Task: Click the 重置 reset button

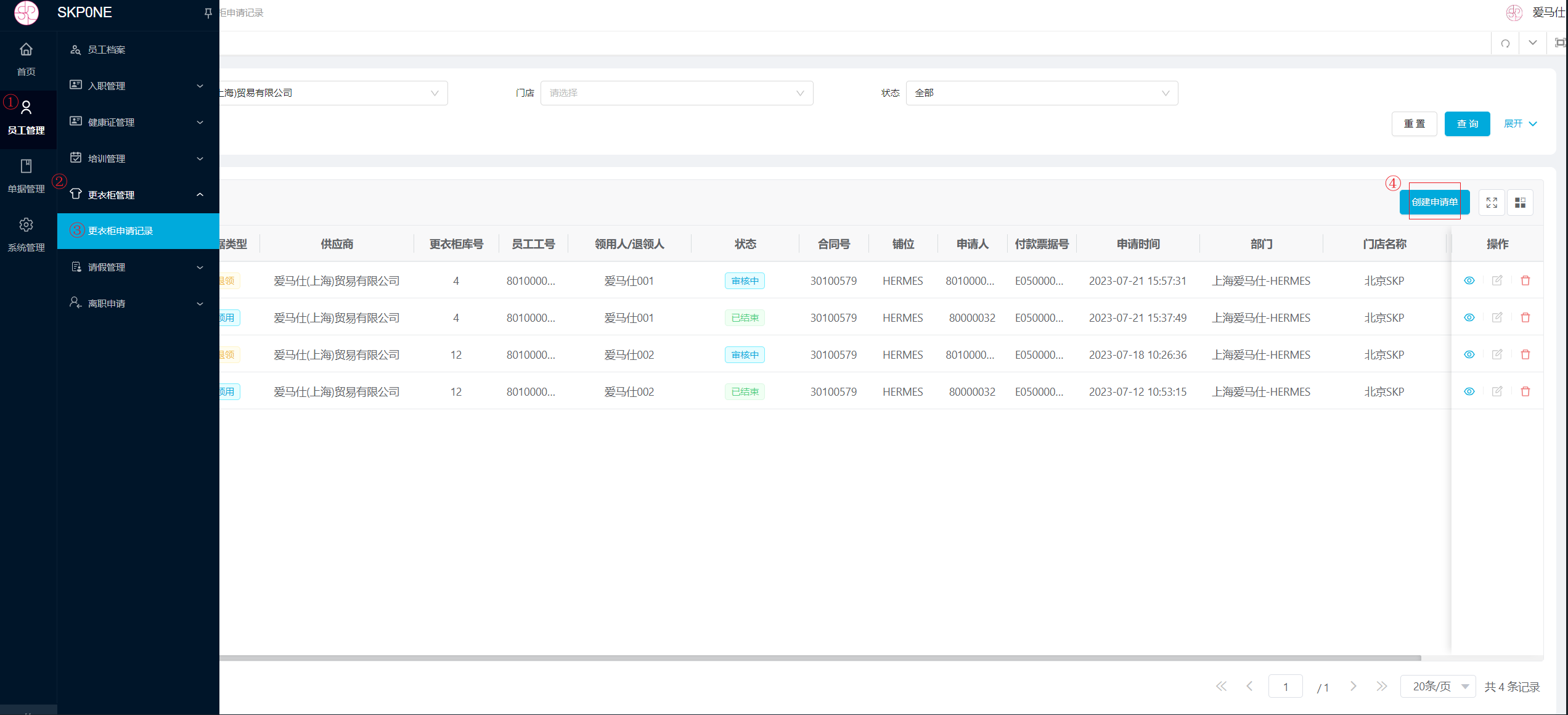Action: coord(1415,124)
